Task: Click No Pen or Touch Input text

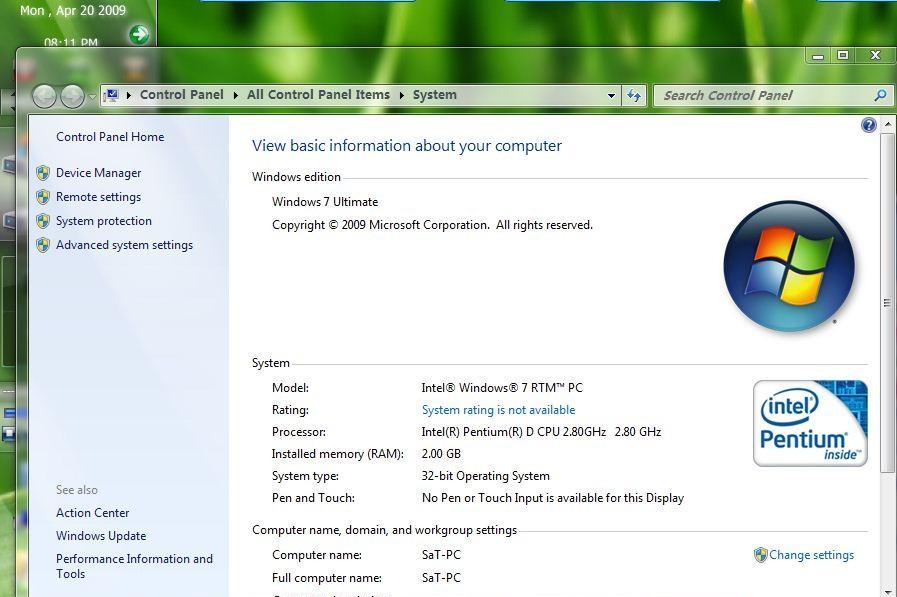Action: pyautogui.click(x=553, y=498)
